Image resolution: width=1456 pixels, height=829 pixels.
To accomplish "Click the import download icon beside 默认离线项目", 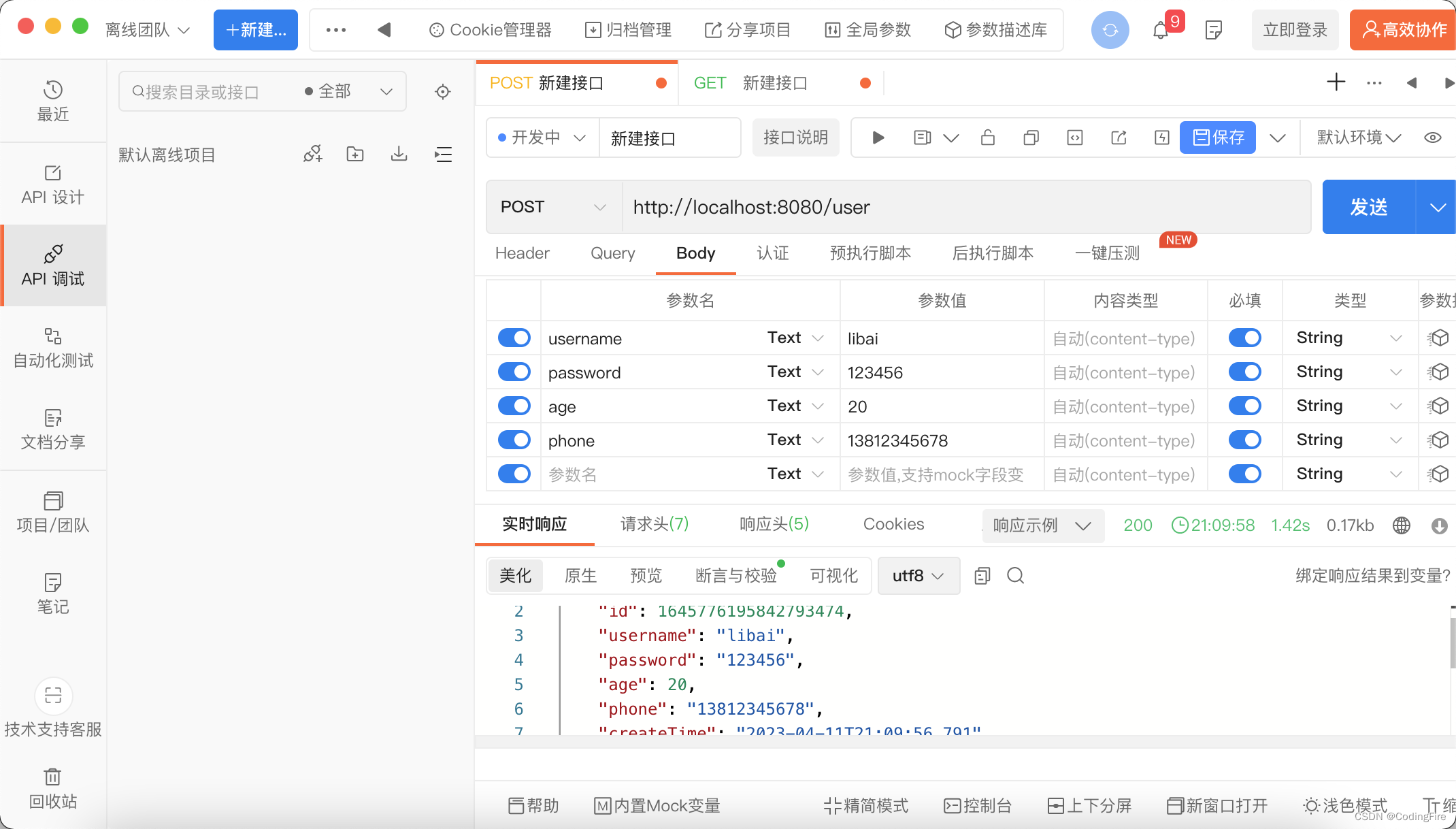I will (x=399, y=155).
